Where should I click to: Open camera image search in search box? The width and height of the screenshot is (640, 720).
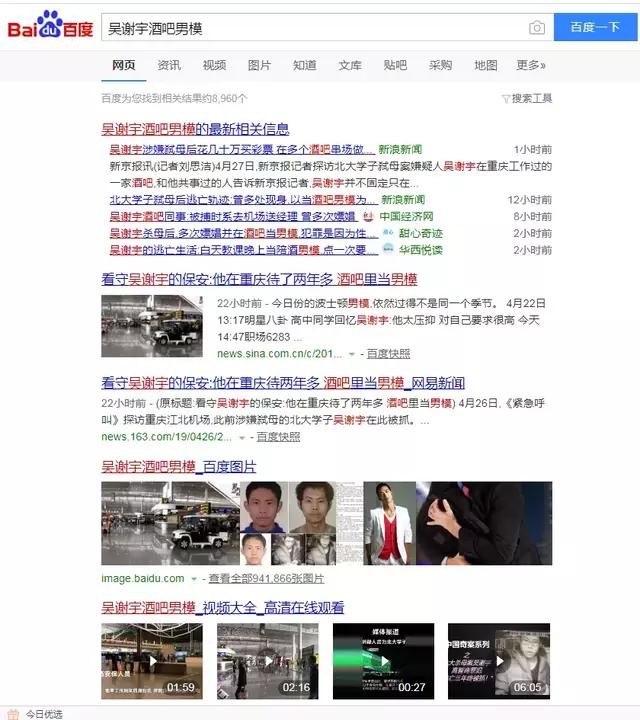coord(537,27)
